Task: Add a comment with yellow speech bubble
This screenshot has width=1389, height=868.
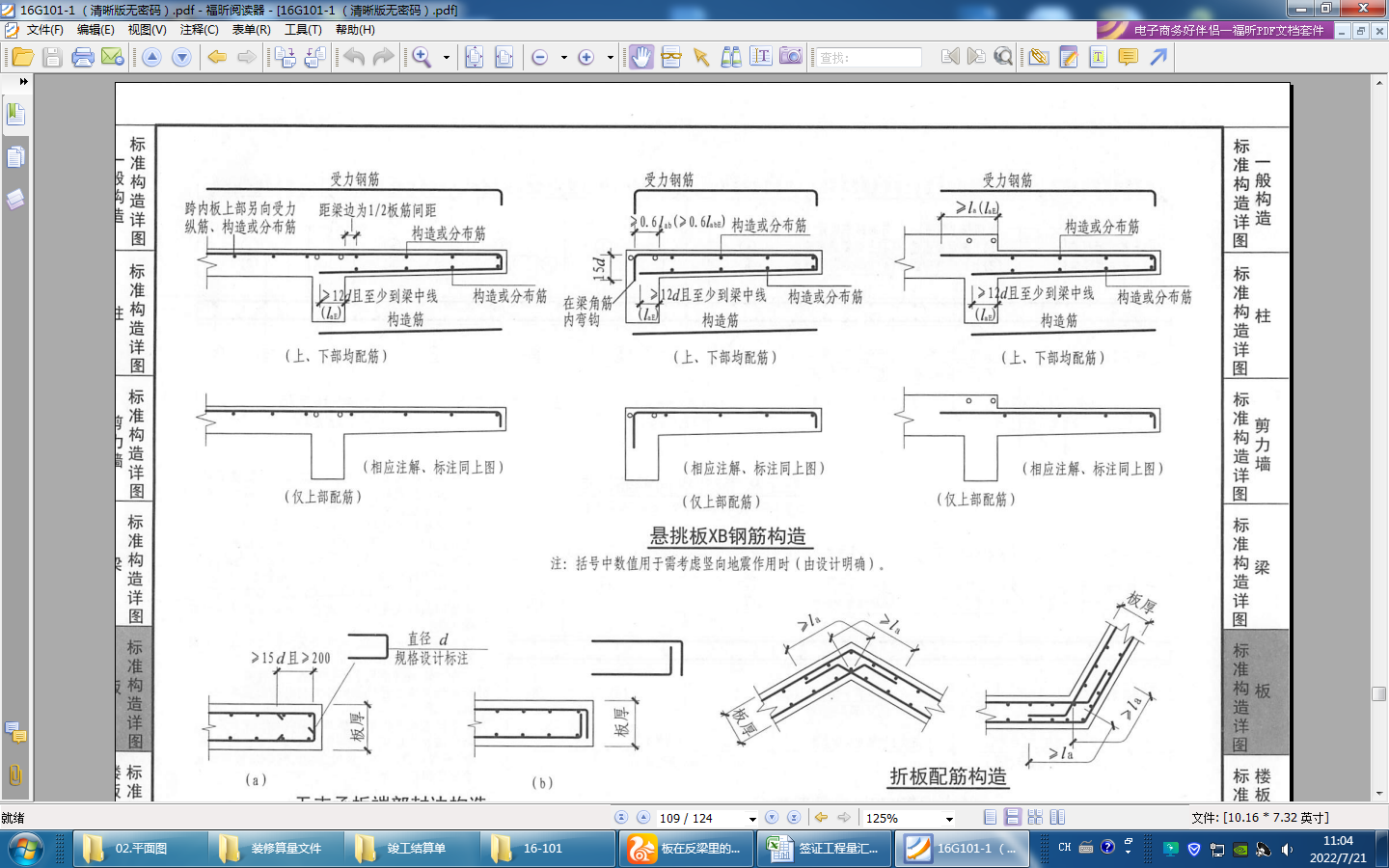Action: (x=1128, y=57)
